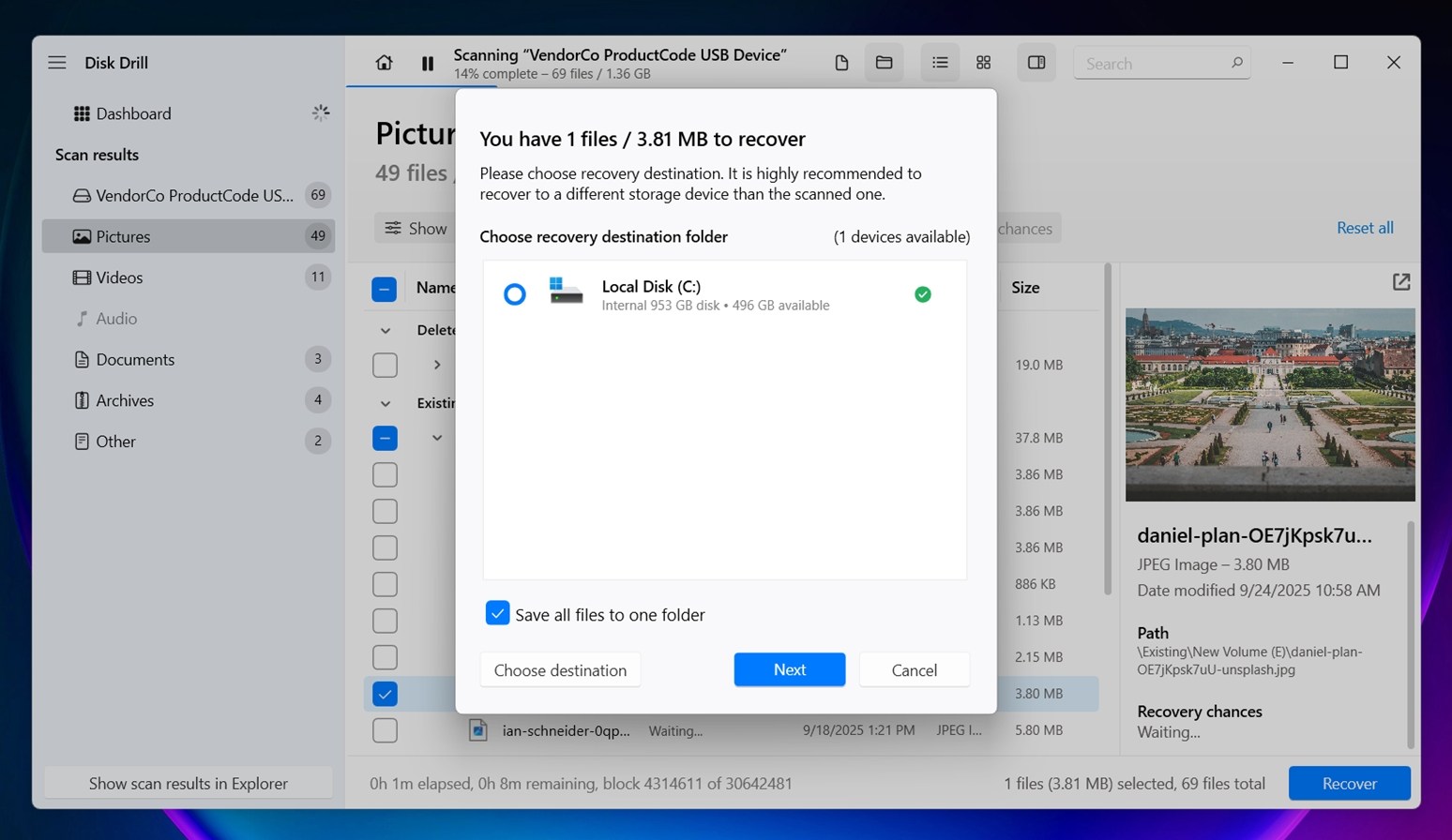Open Documents scan results category
Viewport: 1452px width, 840px height.
(134, 360)
